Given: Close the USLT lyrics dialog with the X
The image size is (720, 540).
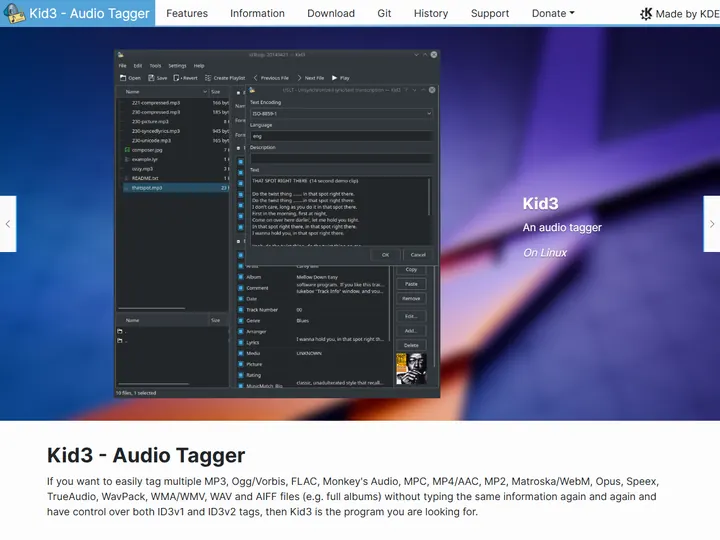Looking at the screenshot, I should 432,90.
